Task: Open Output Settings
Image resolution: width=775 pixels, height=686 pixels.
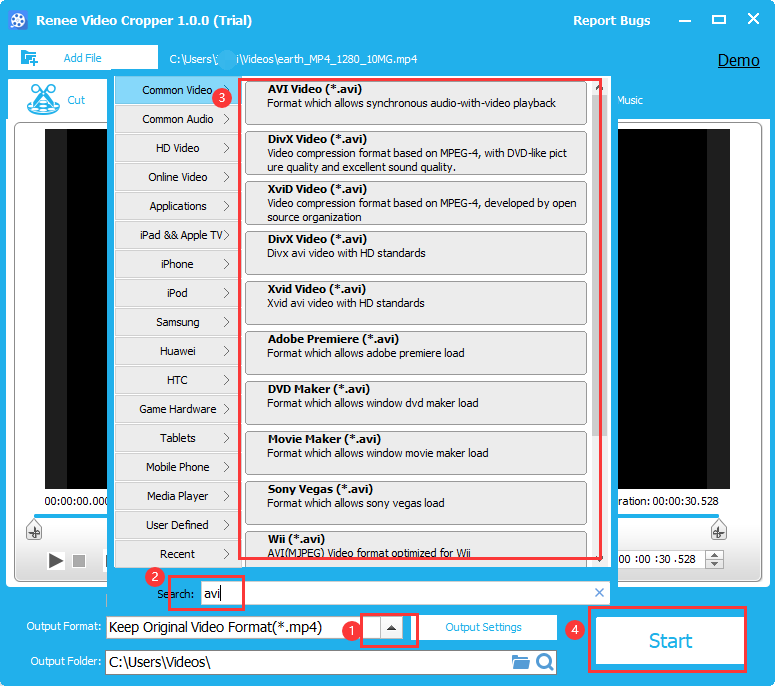Action: [483, 628]
